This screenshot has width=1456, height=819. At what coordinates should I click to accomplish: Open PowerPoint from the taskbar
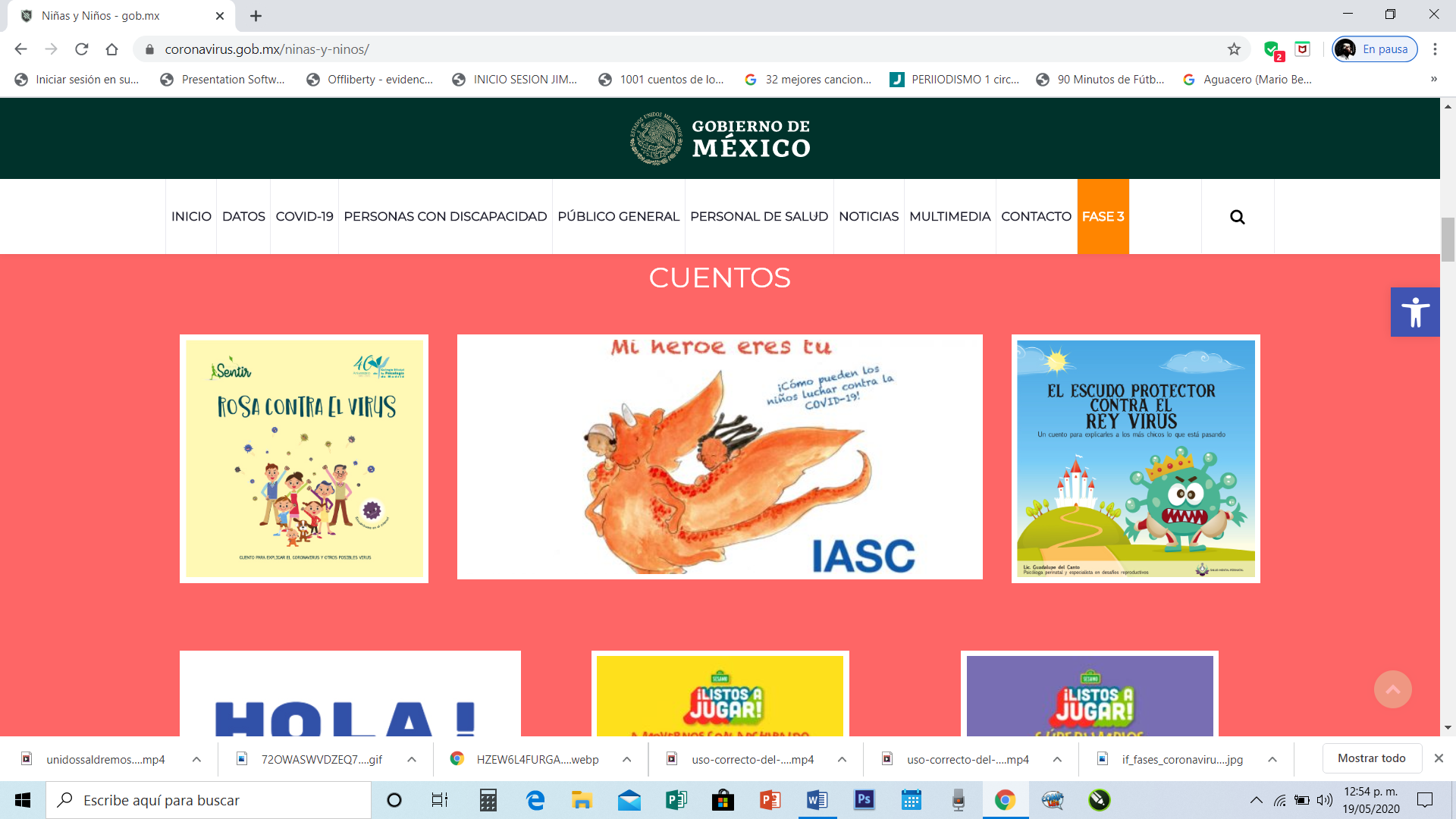[x=770, y=800]
